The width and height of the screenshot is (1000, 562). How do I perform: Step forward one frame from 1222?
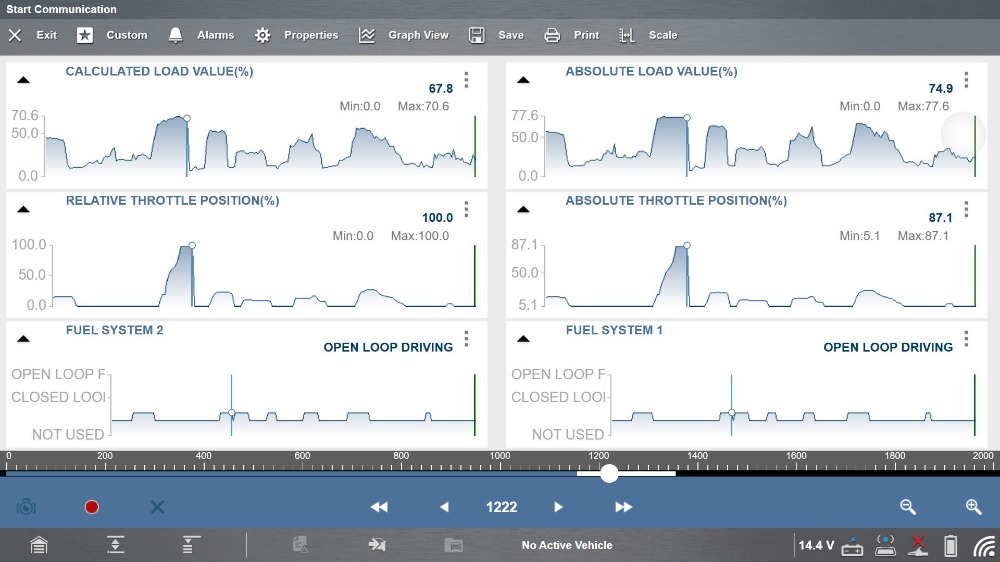point(559,507)
